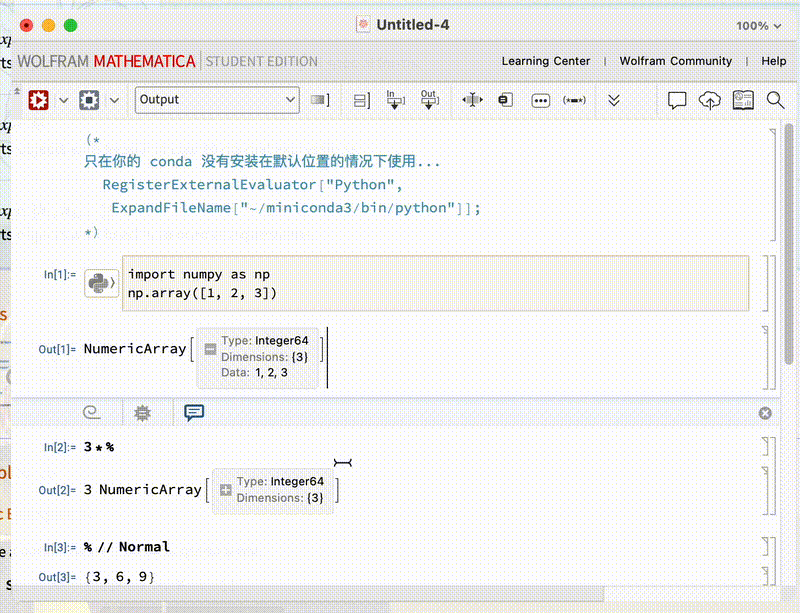Click the insert In cell icon
Image resolution: width=800 pixels, height=613 pixels.
(395, 100)
